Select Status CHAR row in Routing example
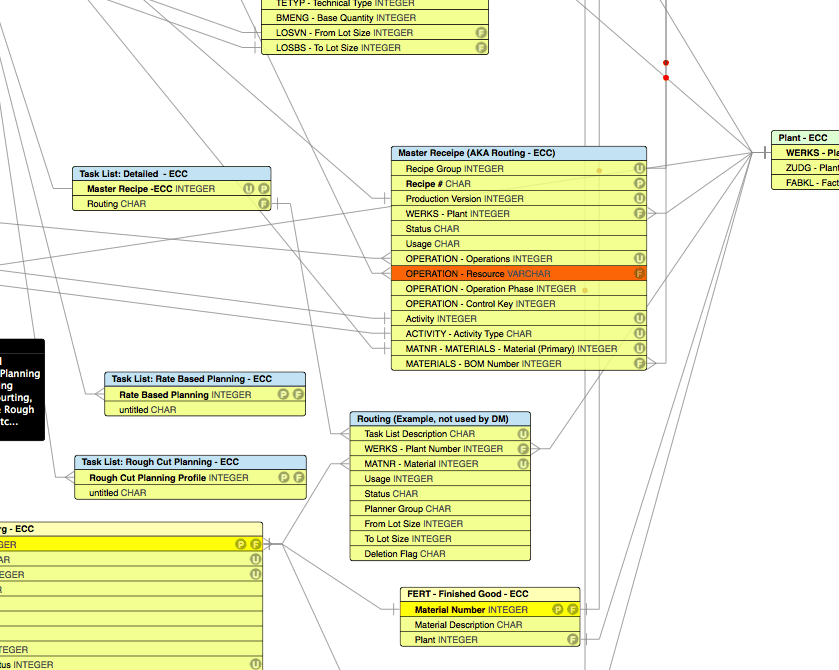Screen dimensions: 839x670 (x=440, y=493)
